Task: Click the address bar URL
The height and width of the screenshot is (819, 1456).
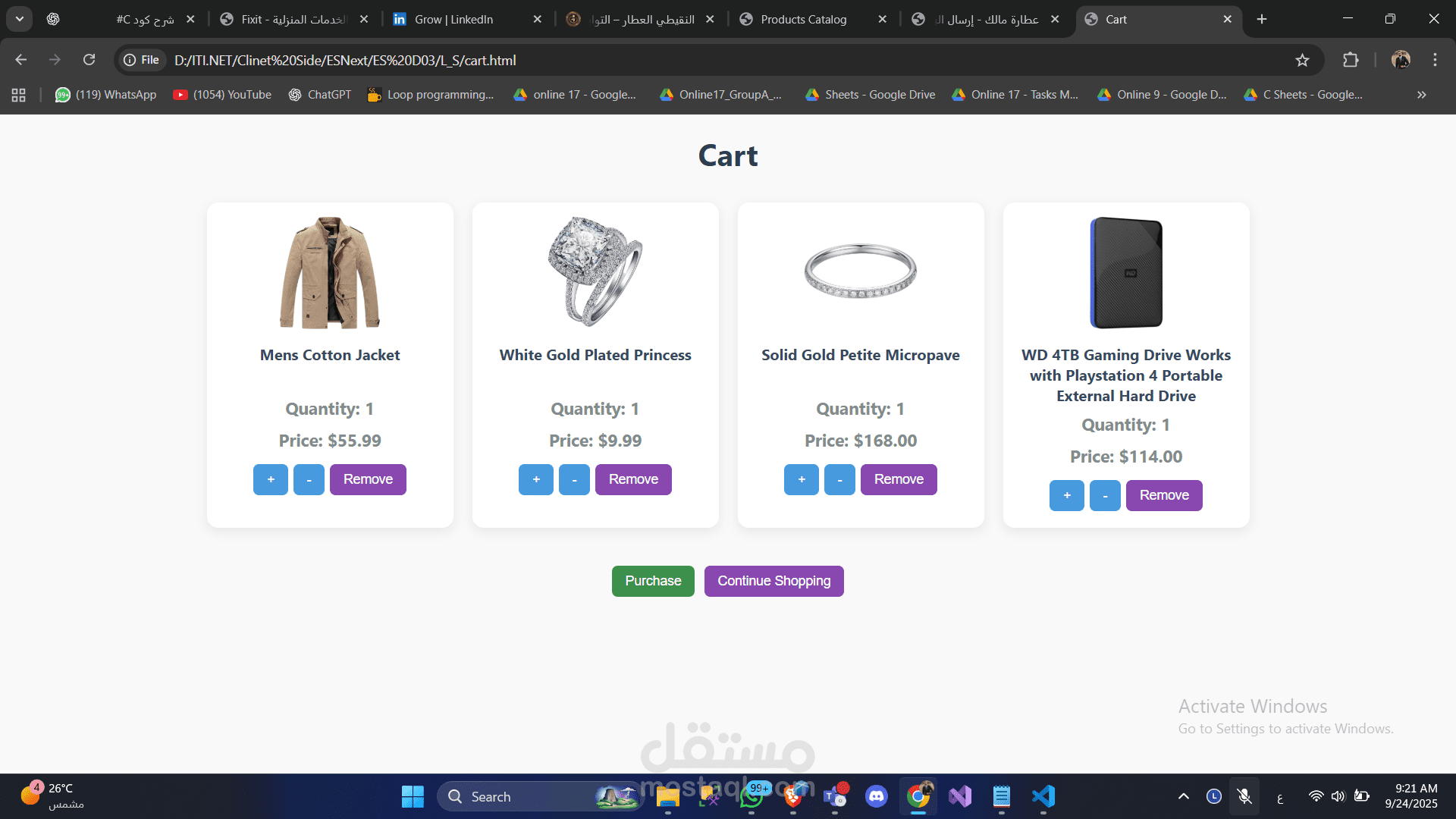Action: coord(345,60)
